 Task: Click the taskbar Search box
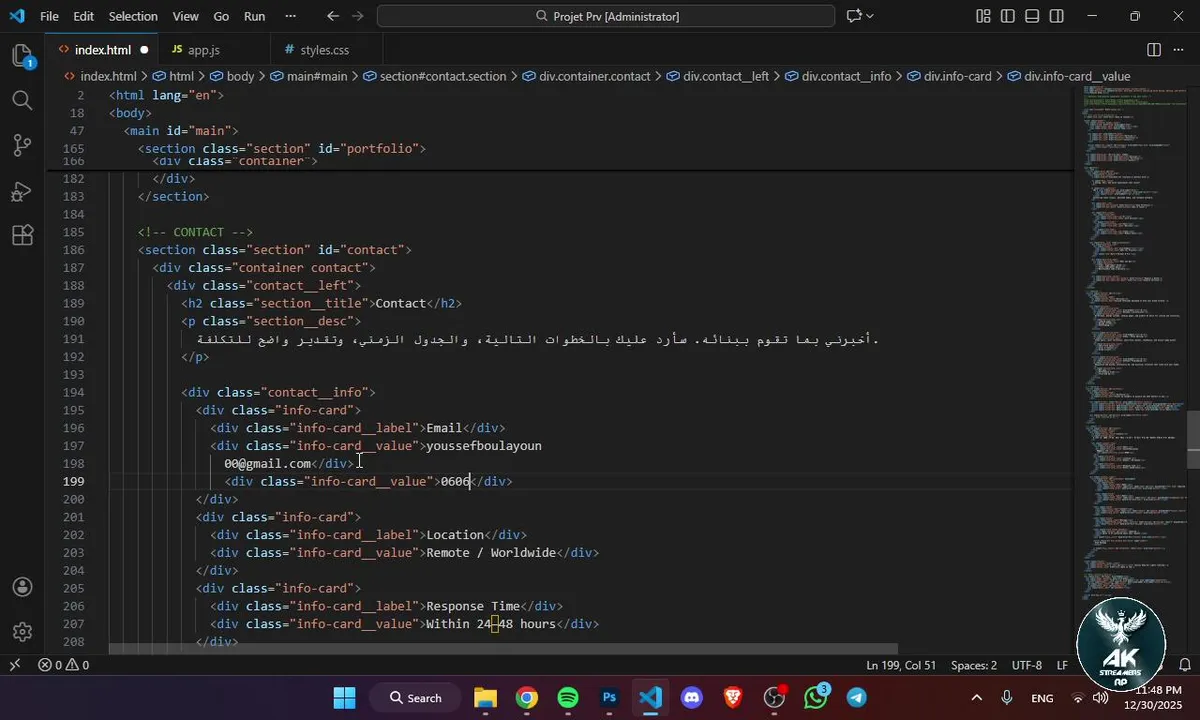point(415,698)
